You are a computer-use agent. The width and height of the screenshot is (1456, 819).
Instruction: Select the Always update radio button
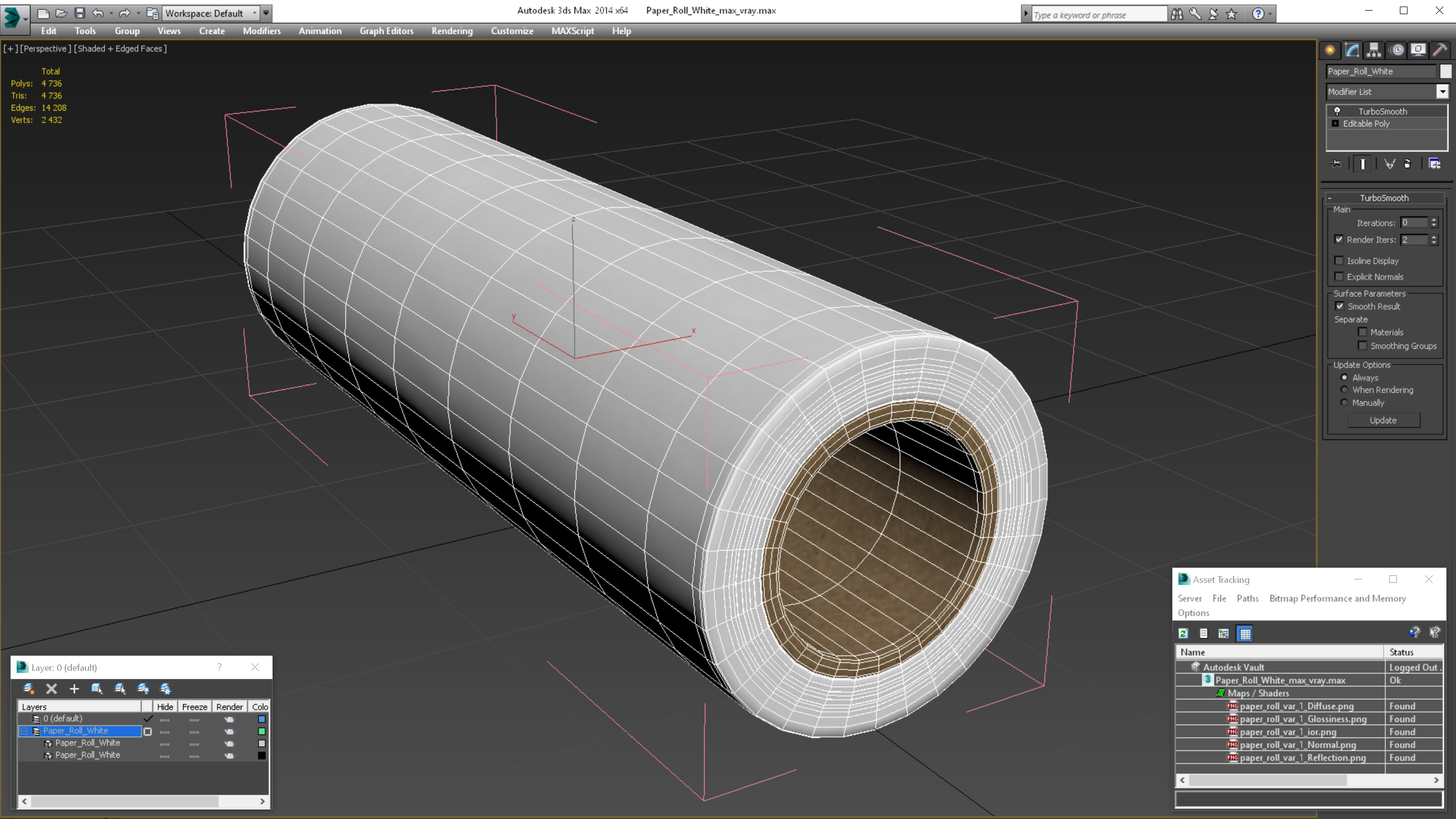[1345, 378]
